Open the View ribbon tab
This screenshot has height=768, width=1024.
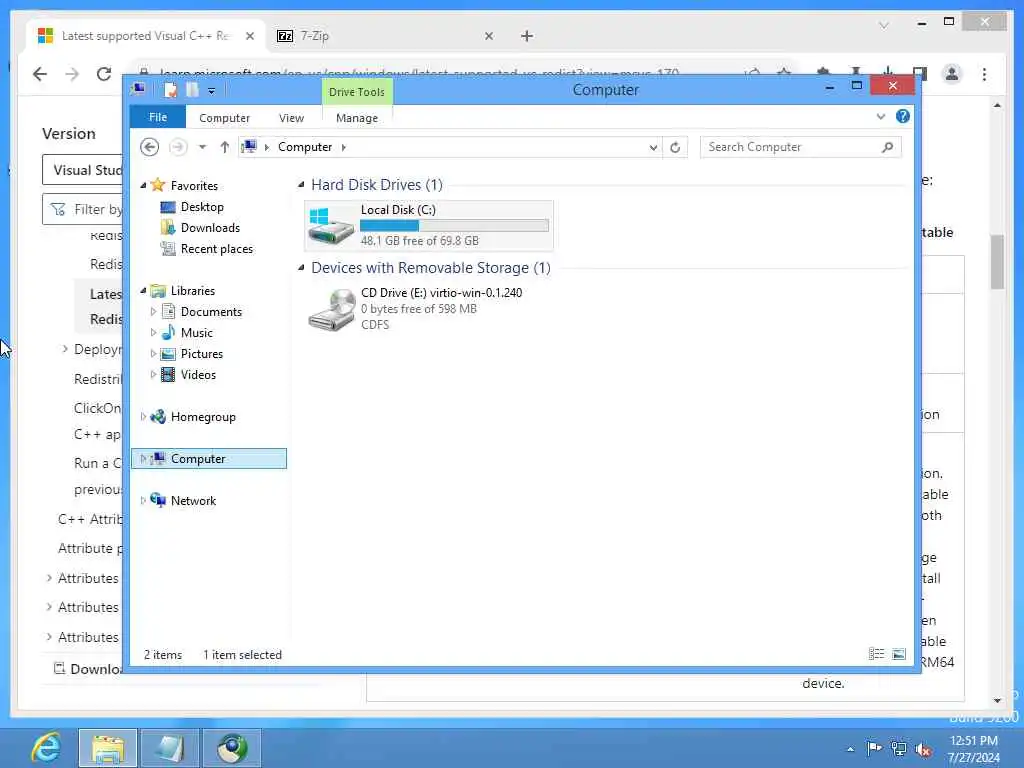point(291,118)
